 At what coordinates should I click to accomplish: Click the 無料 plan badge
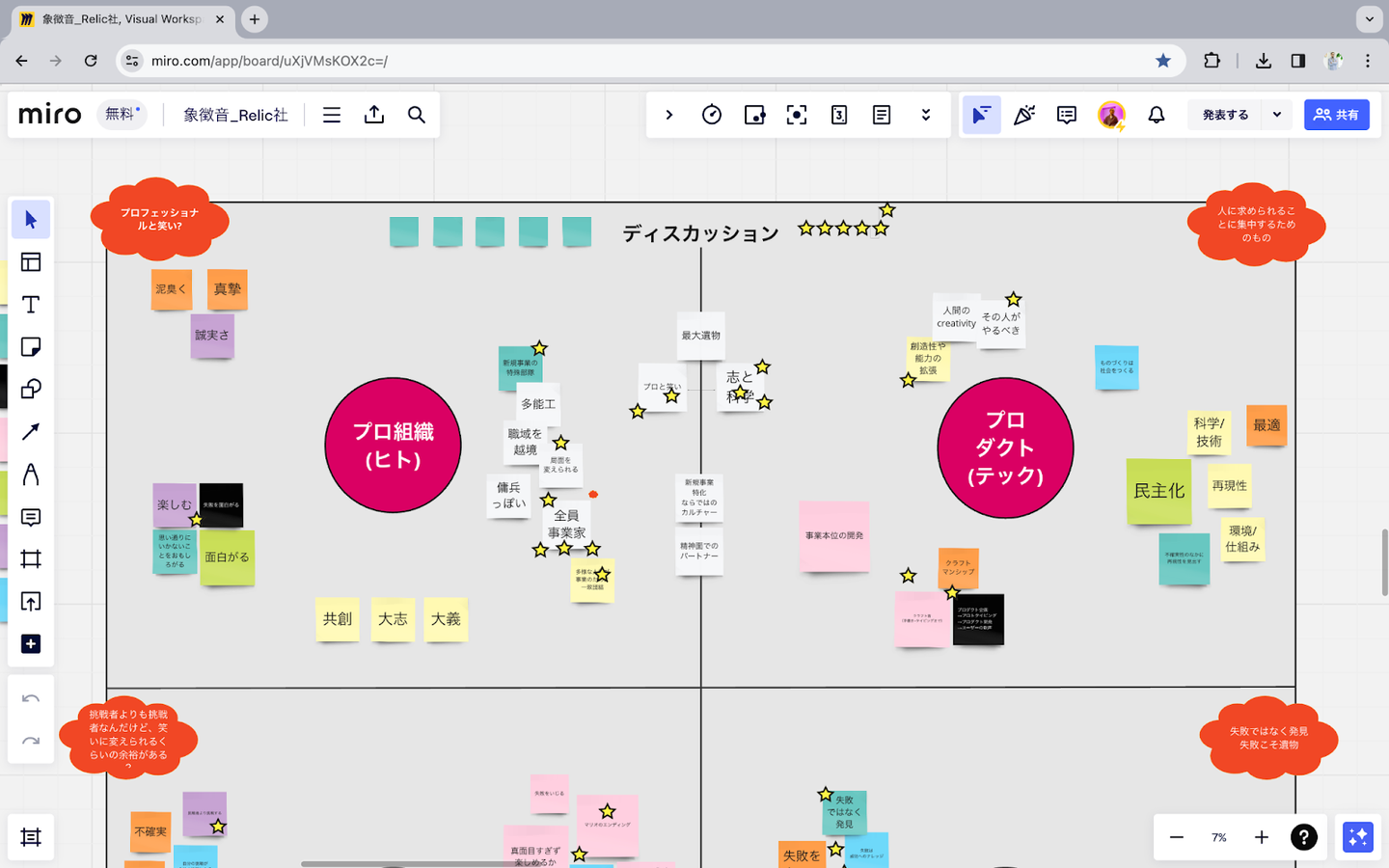click(x=123, y=114)
